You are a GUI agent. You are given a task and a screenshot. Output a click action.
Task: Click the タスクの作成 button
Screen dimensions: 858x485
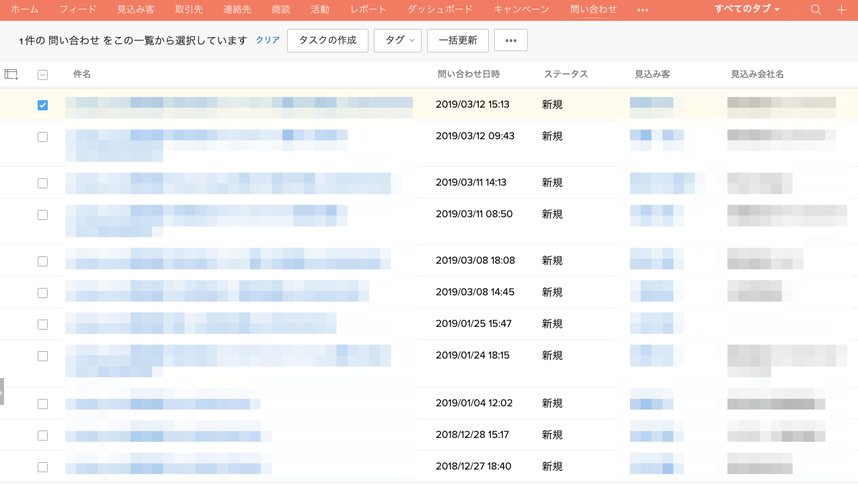coord(328,41)
